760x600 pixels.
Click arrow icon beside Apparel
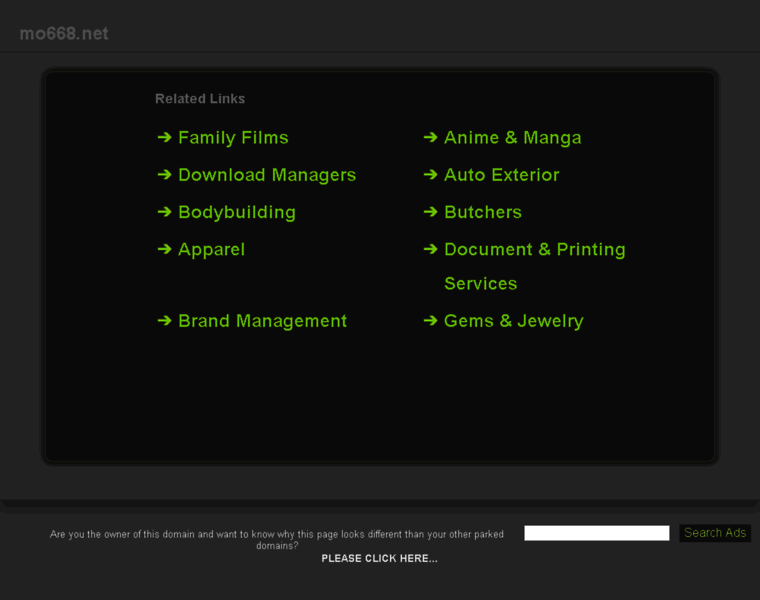[x=165, y=249]
